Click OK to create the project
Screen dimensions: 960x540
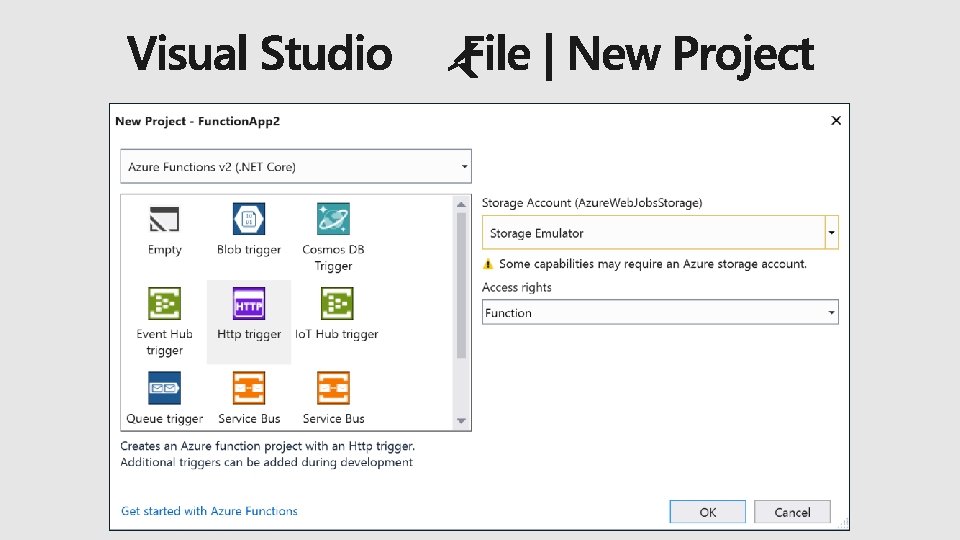(707, 512)
